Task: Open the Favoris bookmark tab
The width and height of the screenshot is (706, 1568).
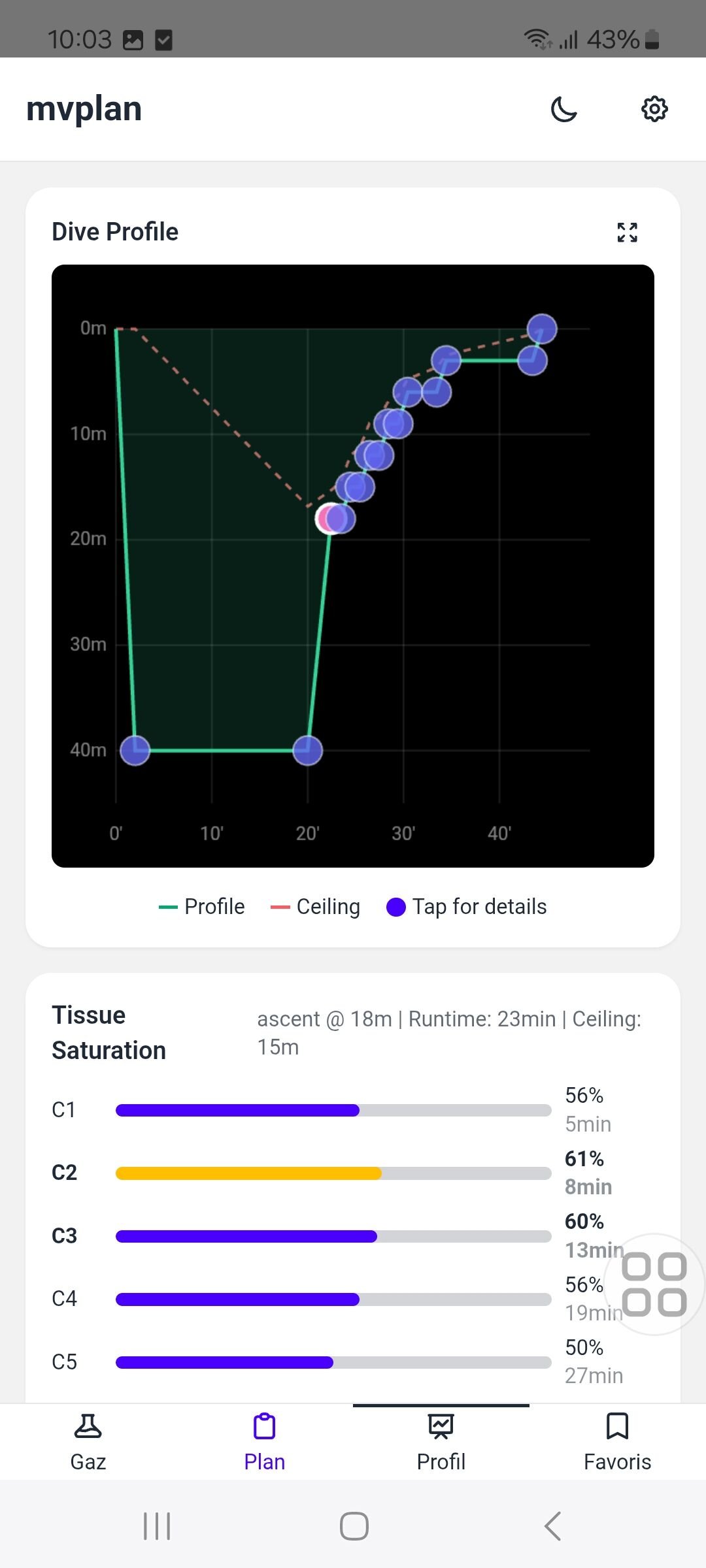Action: coord(617,1442)
